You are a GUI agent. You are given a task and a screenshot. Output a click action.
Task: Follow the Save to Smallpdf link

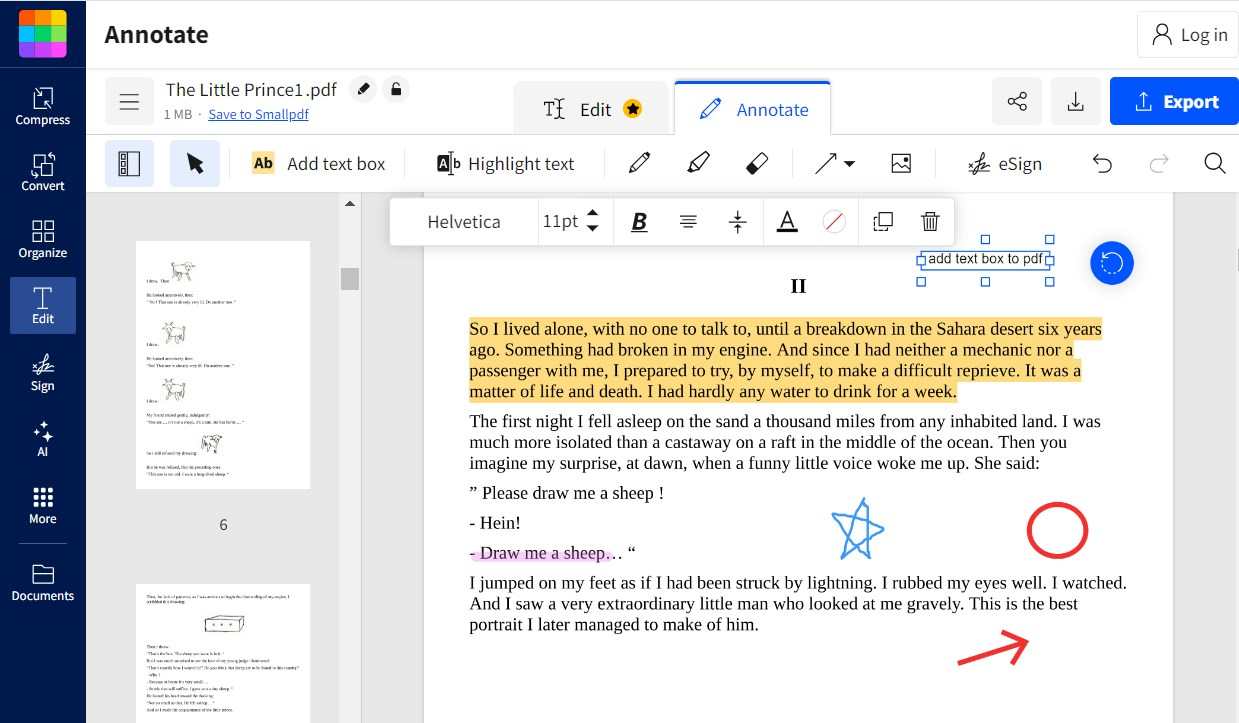tap(258, 114)
